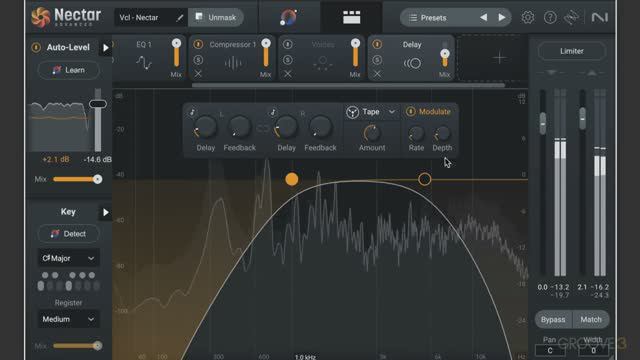The height and width of the screenshot is (360, 640).
Task: Click the output gain fader handle
Action: click(x=582, y=118)
